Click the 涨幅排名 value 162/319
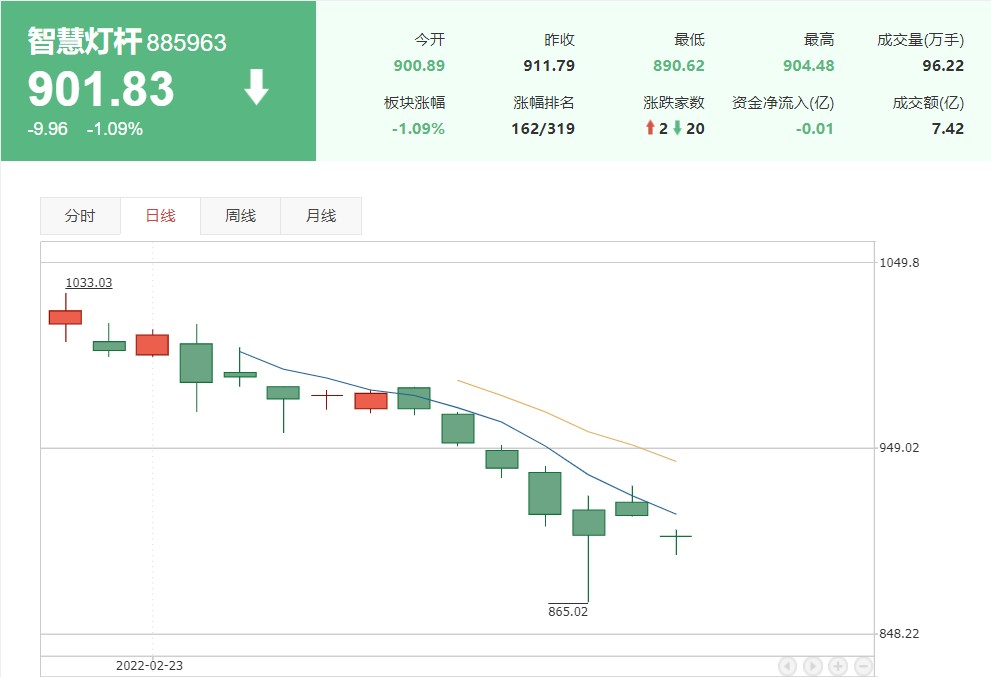 pyautogui.click(x=544, y=128)
